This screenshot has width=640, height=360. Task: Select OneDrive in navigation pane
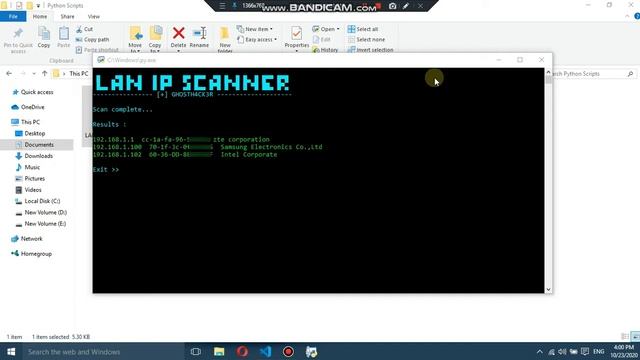tap(28, 107)
